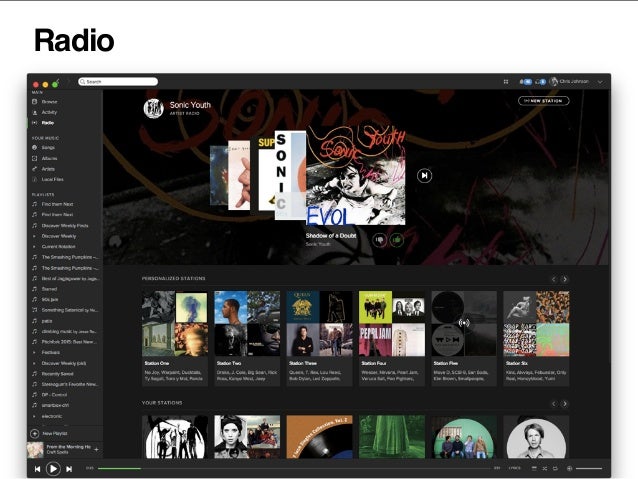
Task: Click the EVOL album cover
Action: pos(356,175)
